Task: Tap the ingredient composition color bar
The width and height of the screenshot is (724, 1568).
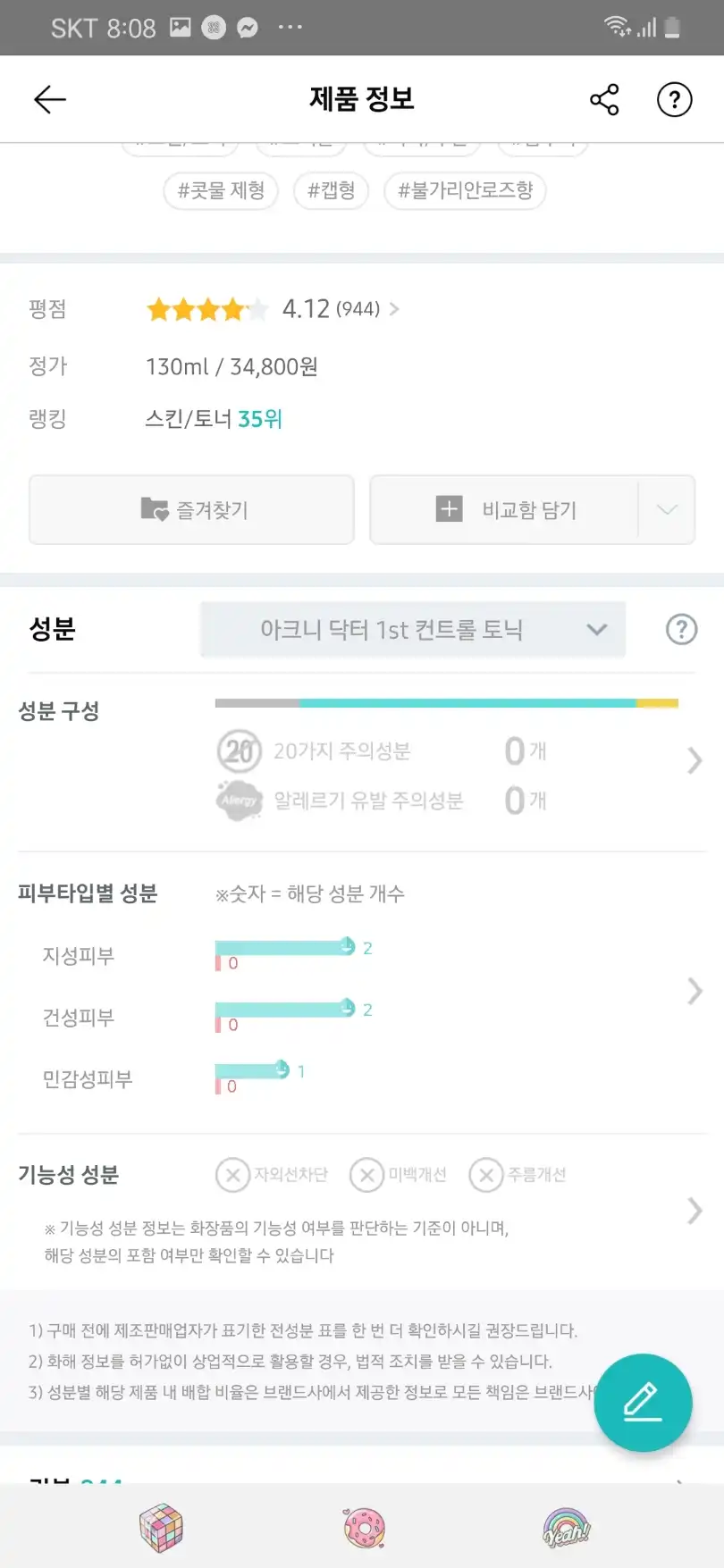Action: 446,704
